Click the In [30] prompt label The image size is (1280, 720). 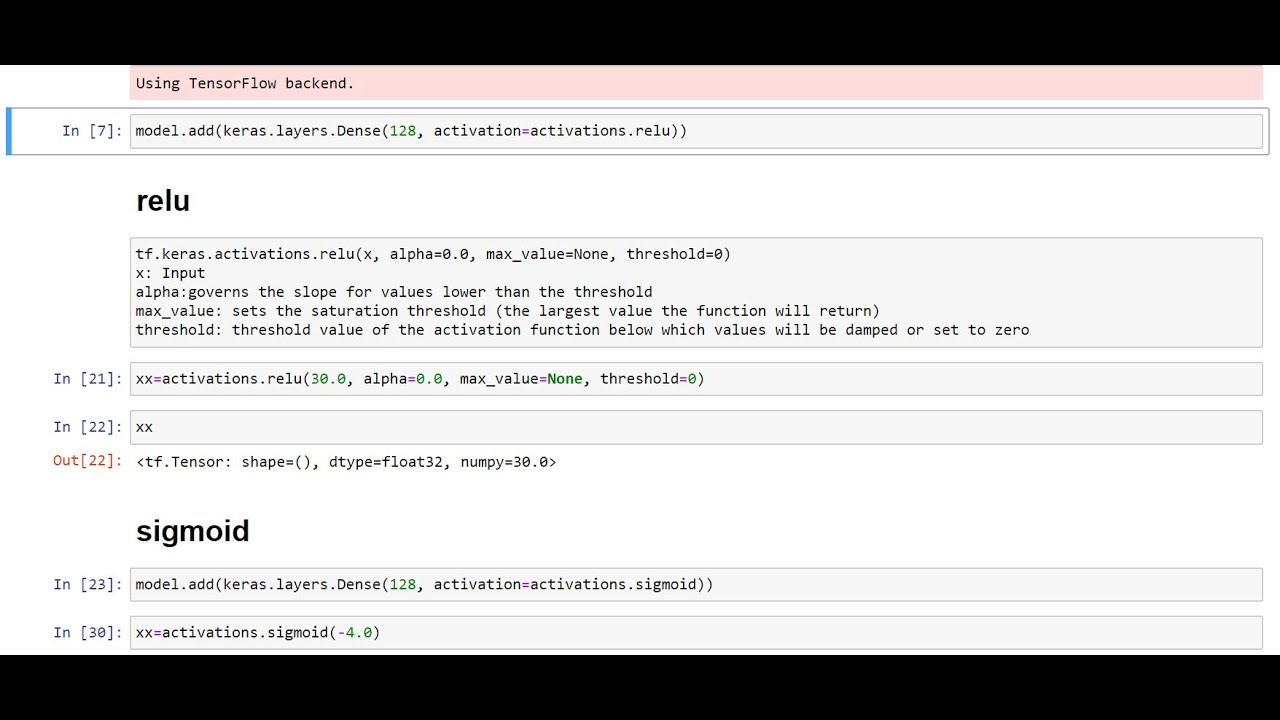pyautogui.click(x=88, y=632)
